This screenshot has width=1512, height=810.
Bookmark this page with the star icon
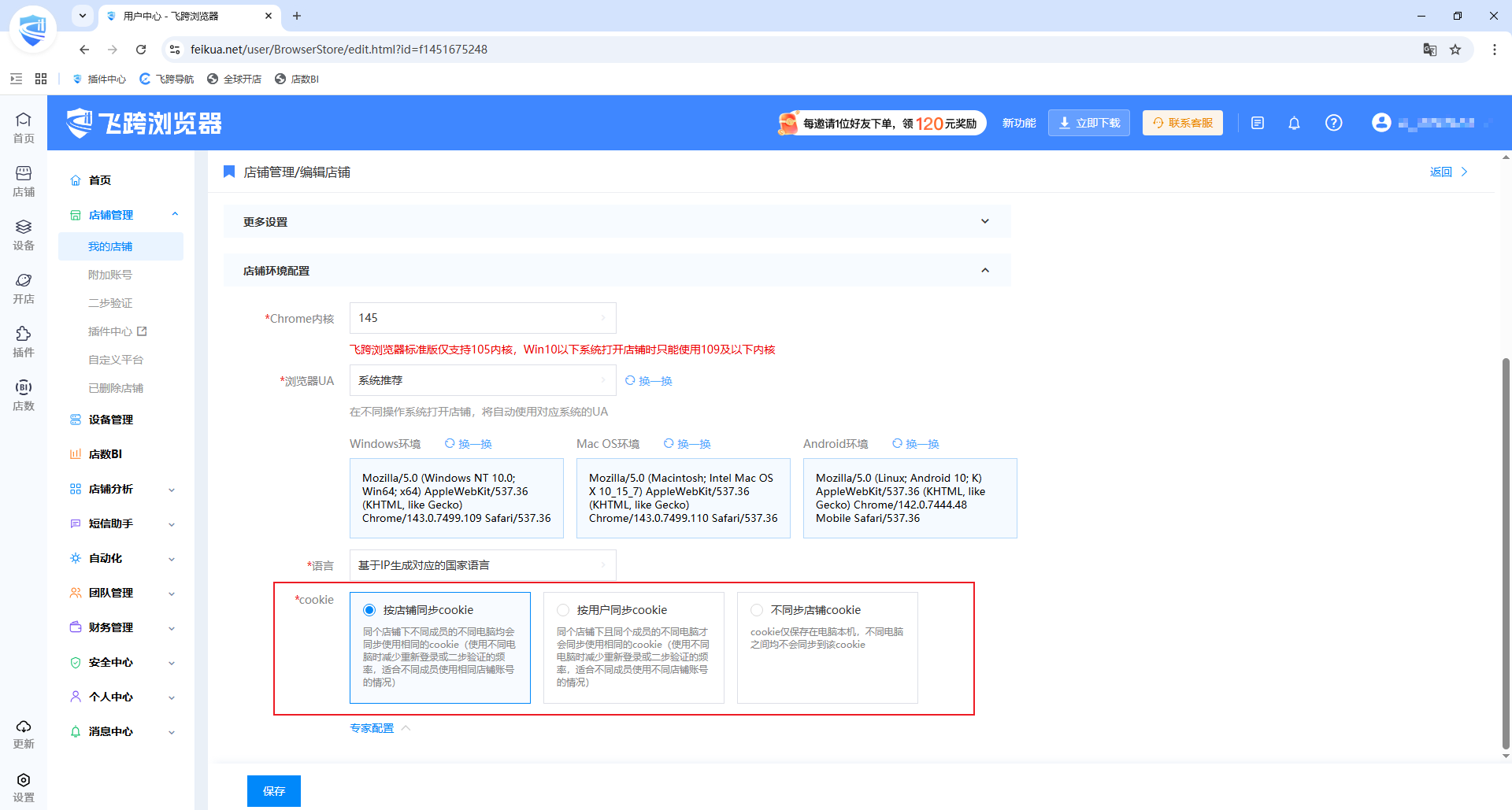click(1455, 50)
